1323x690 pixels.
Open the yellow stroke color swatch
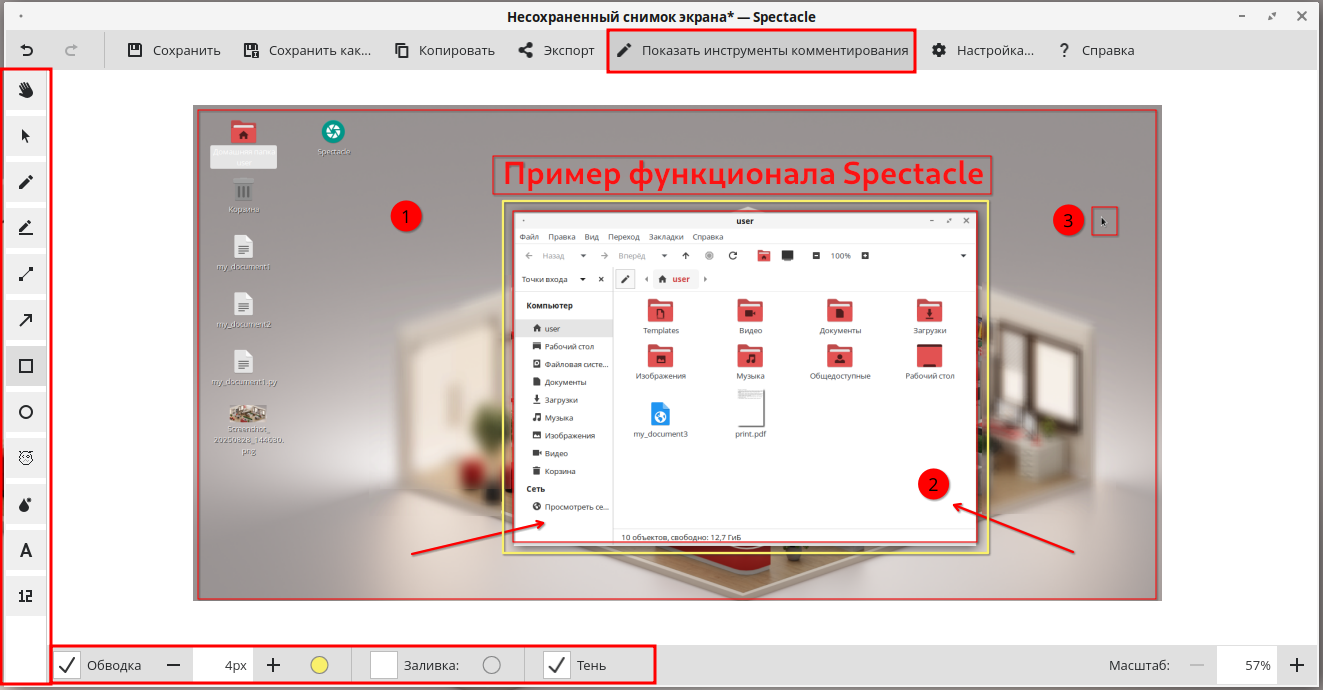(x=319, y=665)
